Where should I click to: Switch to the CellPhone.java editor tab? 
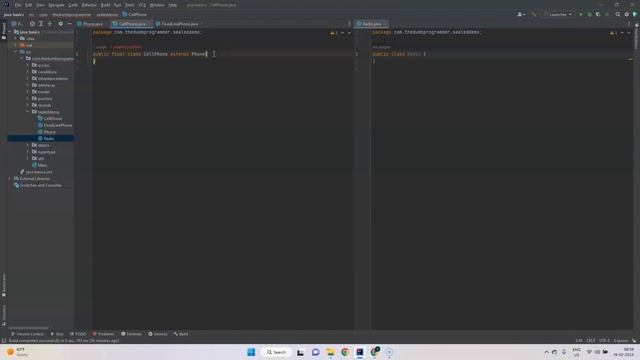click(x=131, y=24)
